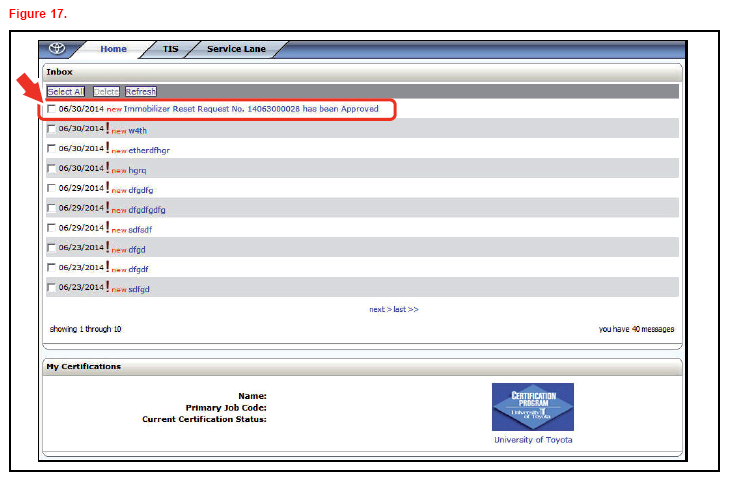Select checkbox beside the etherdfhgr message
The height and width of the screenshot is (481, 729).
click(52, 149)
